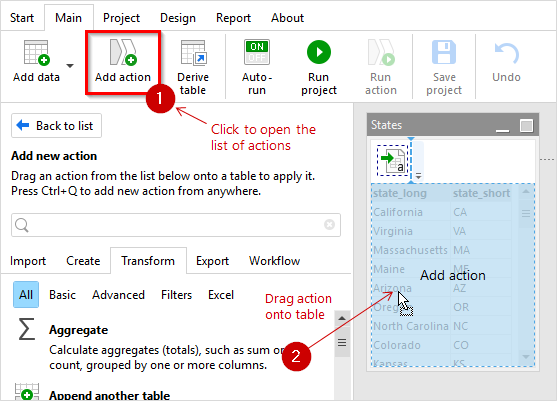
Task: Click the Add data table icon
Action: tap(37, 53)
